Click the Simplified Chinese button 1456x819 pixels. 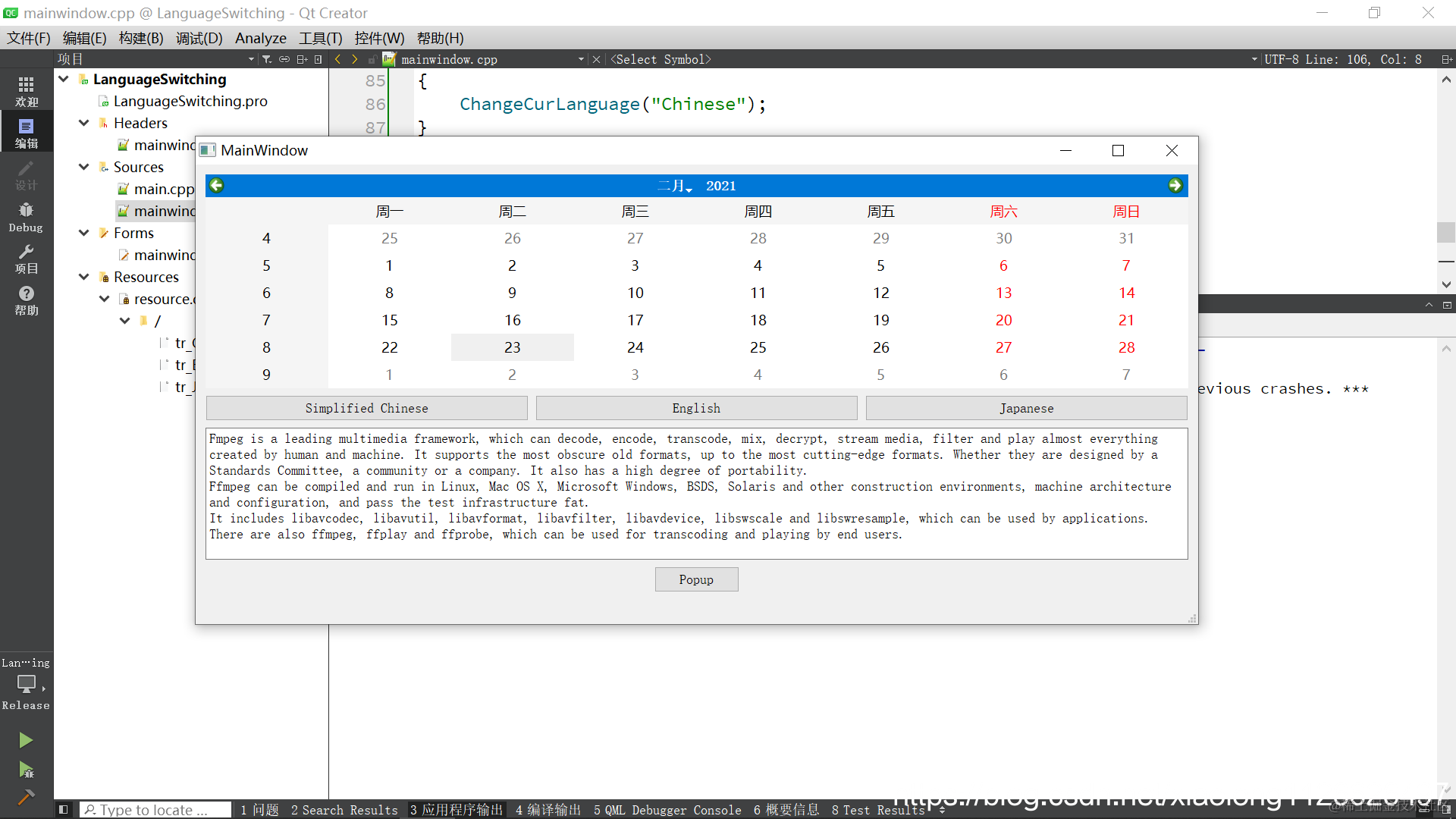[367, 408]
